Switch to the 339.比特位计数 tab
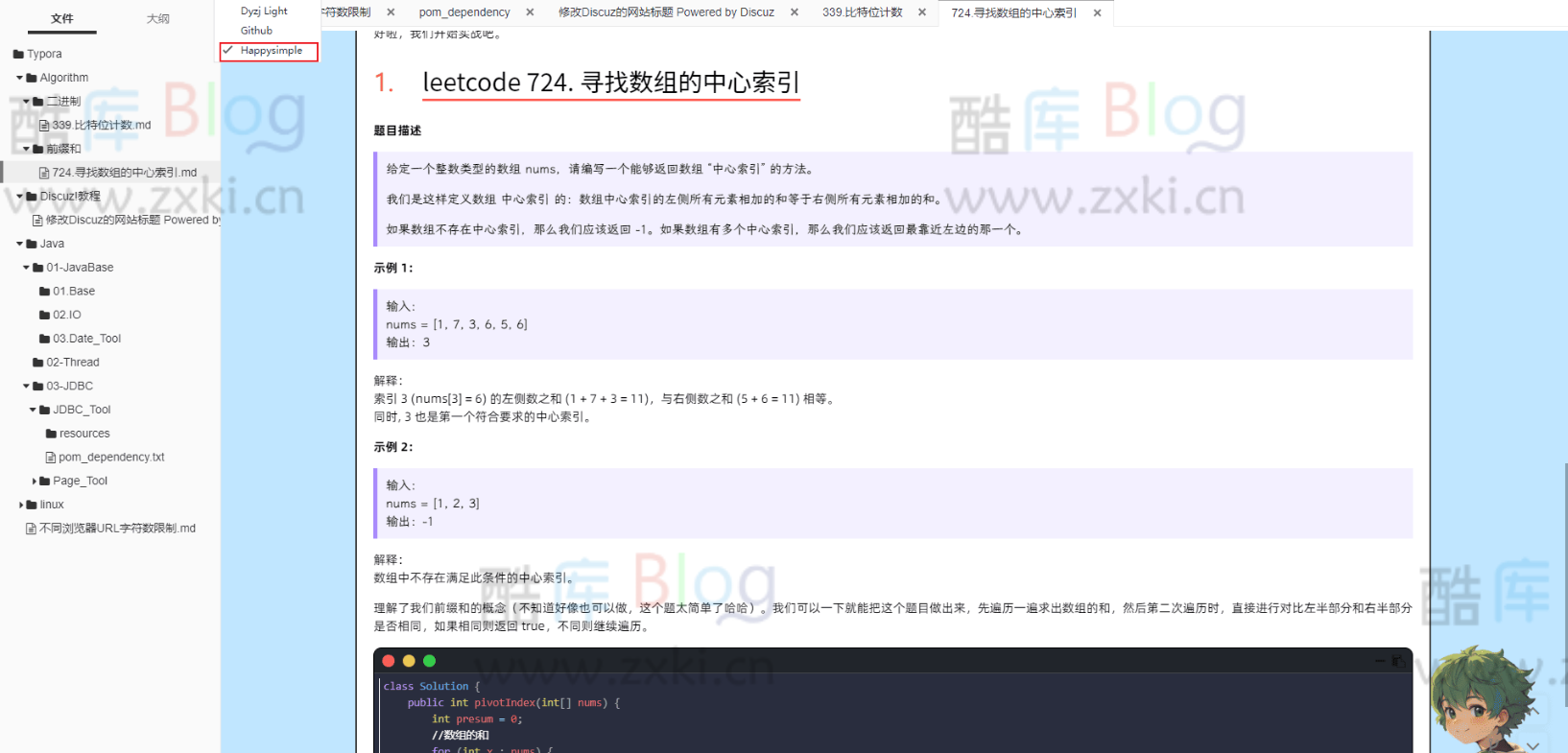 pyautogui.click(x=863, y=12)
